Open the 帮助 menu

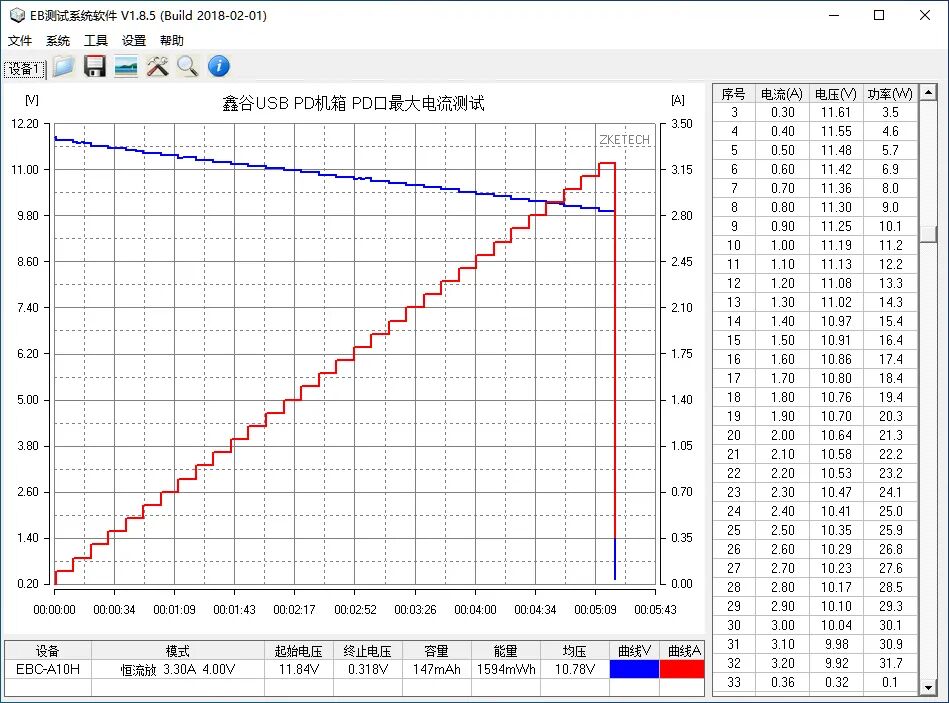tap(172, 41)
